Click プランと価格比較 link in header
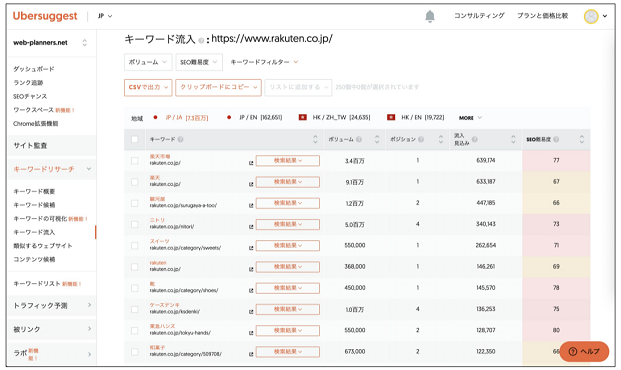621x370 pixels. pos(543,16)
